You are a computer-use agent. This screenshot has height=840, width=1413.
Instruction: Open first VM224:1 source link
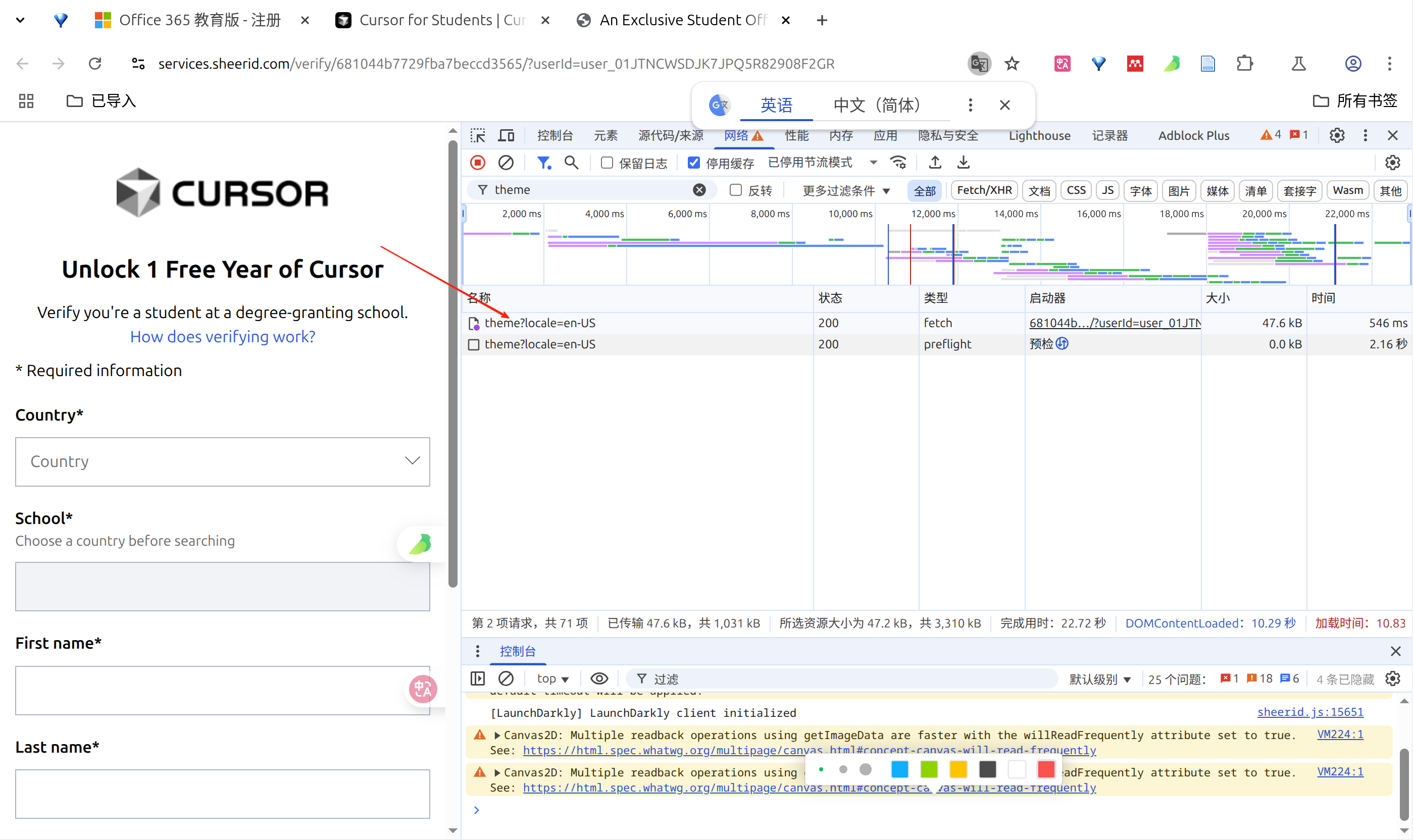(x=1340, y=734)
